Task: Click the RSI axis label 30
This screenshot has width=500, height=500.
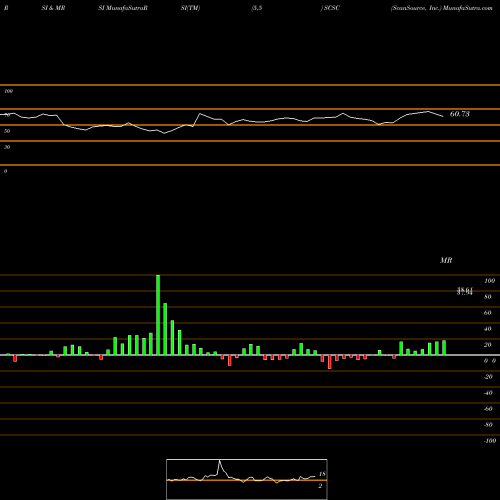Action: click(x=7, y=147)
